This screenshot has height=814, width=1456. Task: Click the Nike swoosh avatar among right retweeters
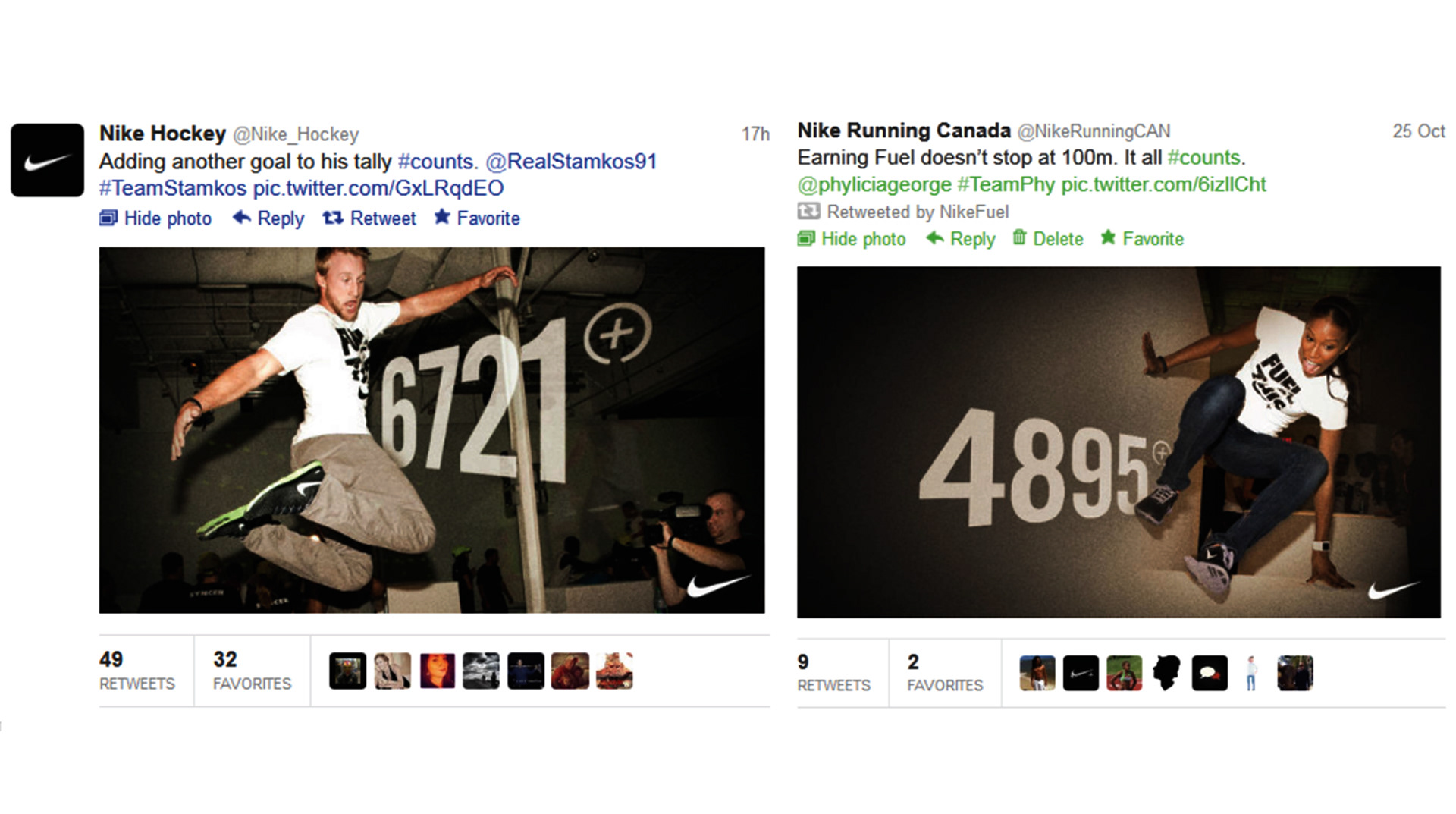(1081, 673)
